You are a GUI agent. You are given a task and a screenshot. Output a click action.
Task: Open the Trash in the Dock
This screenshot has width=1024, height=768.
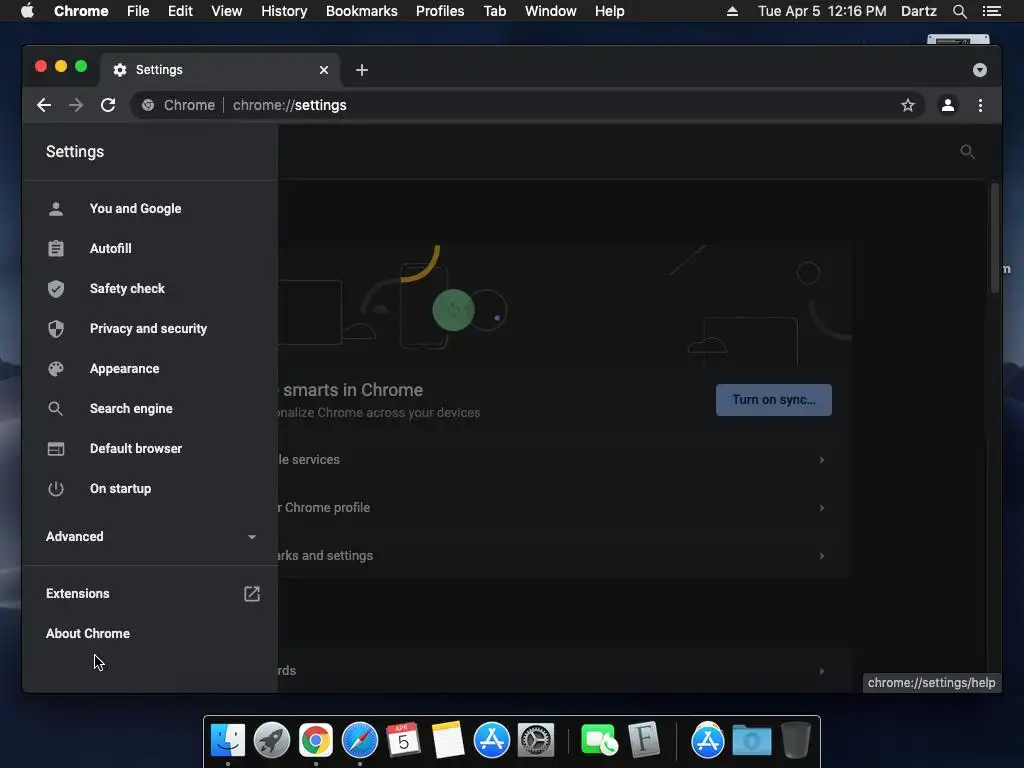click(795, 740)
